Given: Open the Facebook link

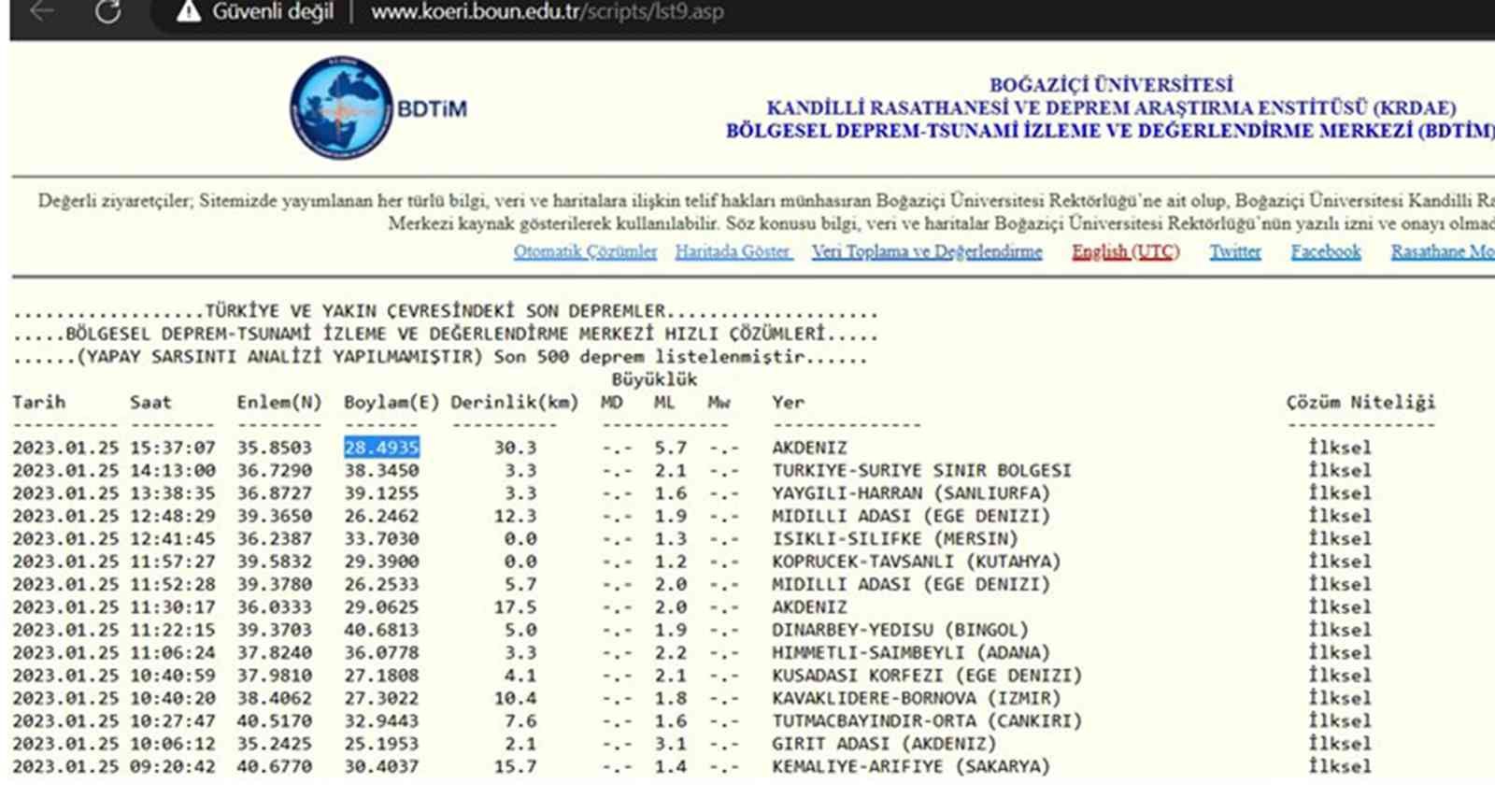Looking at the screenshot, I should tap(1326, 251).
